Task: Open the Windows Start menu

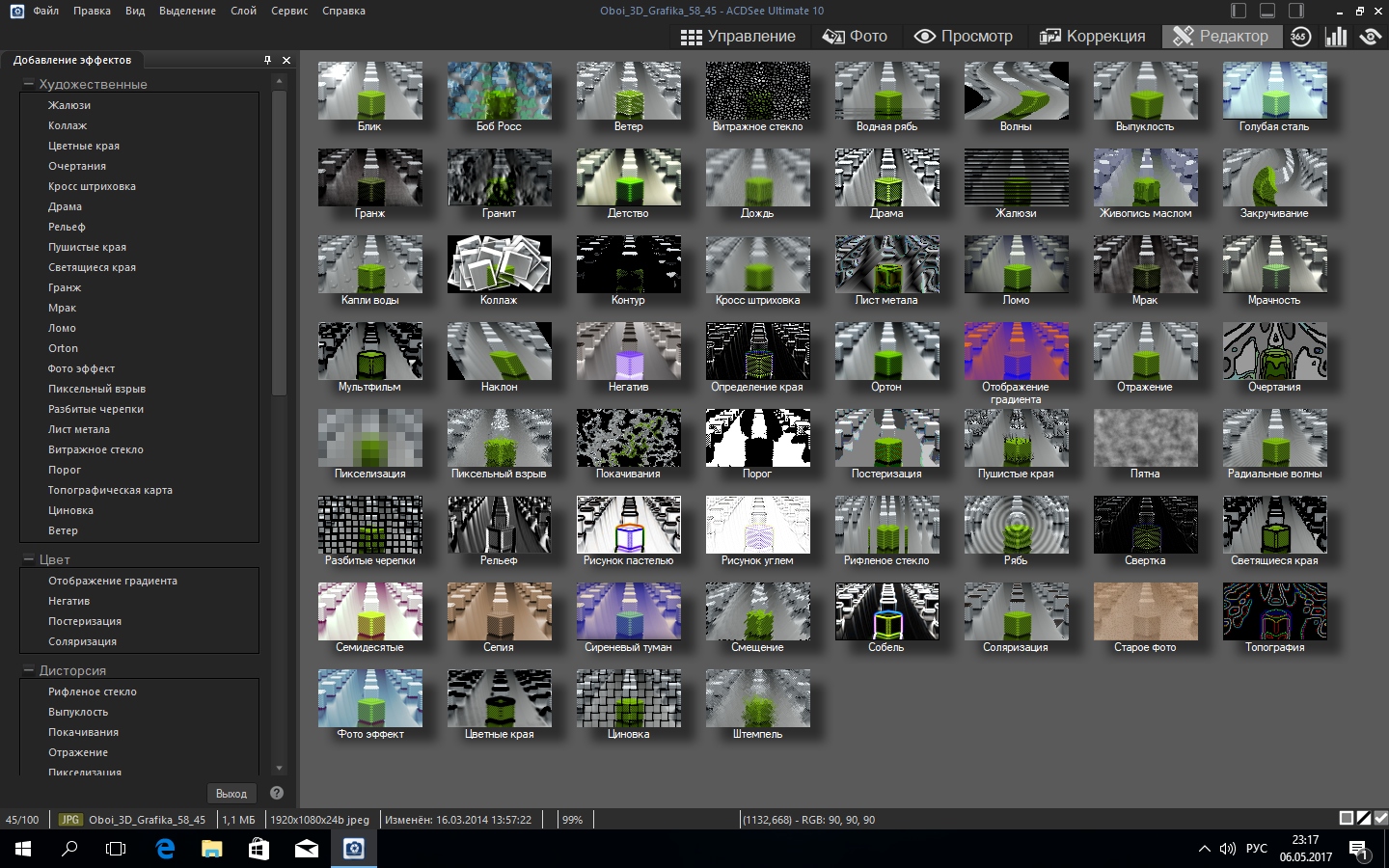Action: click(x=23, y=849)
